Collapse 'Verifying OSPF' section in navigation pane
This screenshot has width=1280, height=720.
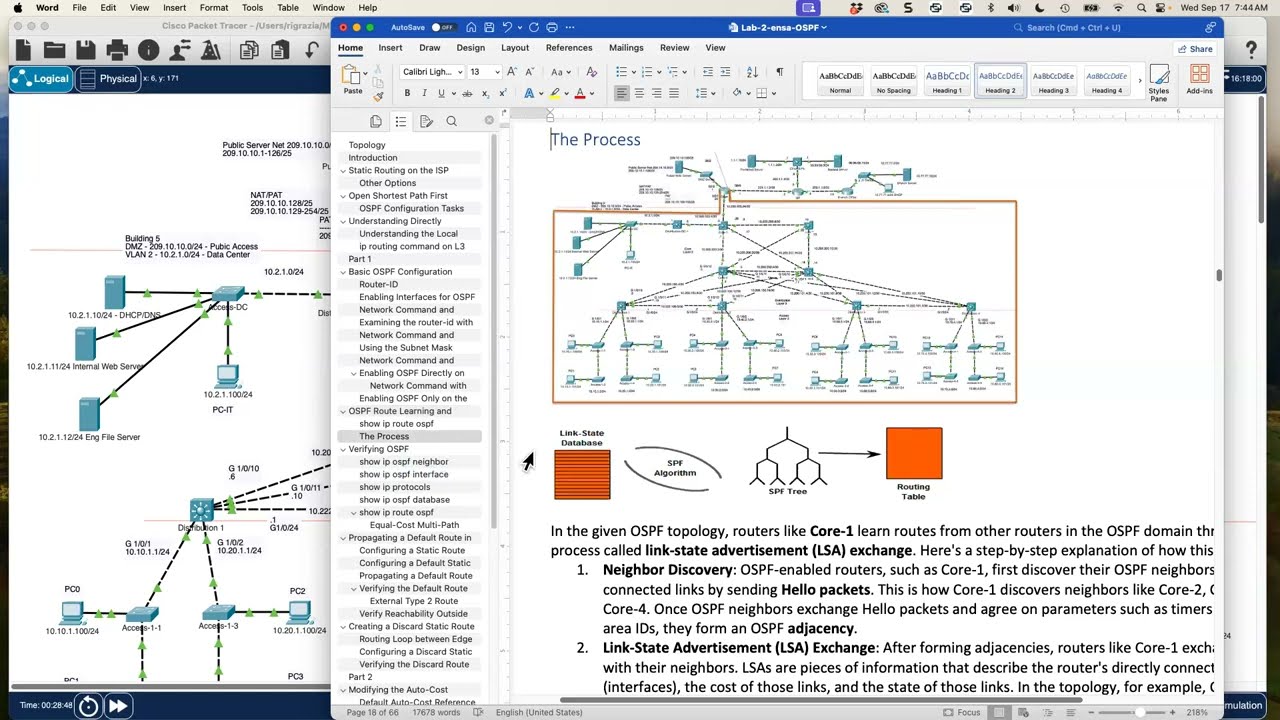click(343, 449)
